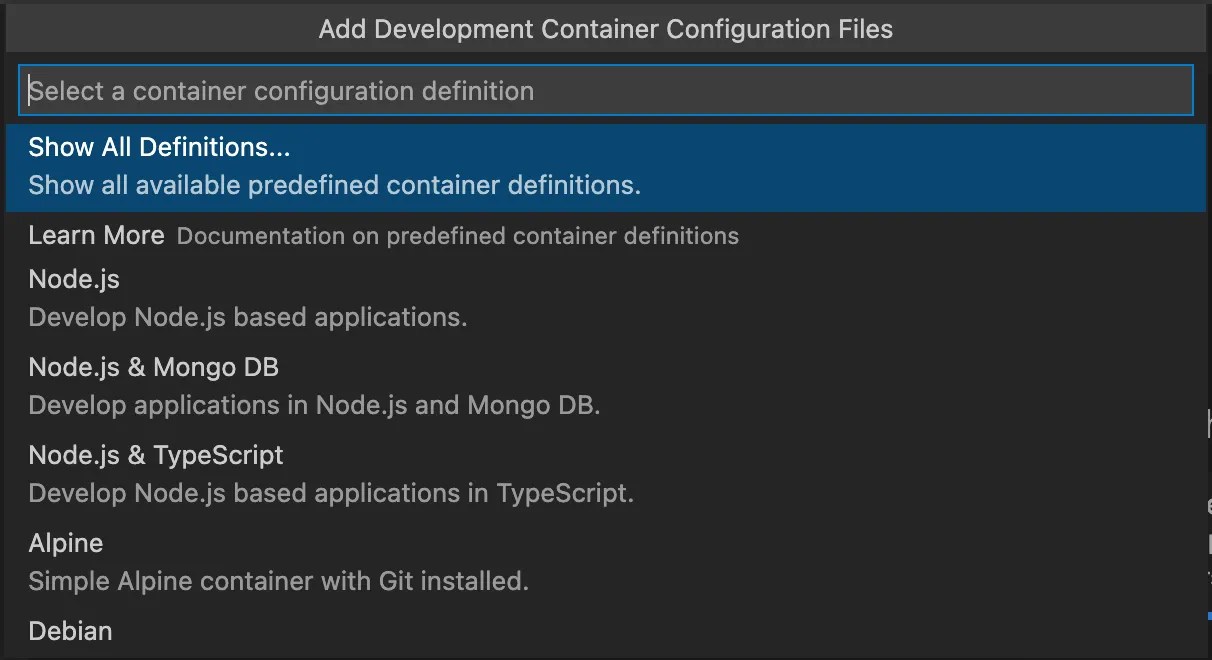This screenshot has height=660, width=1212.
Task: Click the 'TypeScript' word in item title
Action: click(218, 456)
